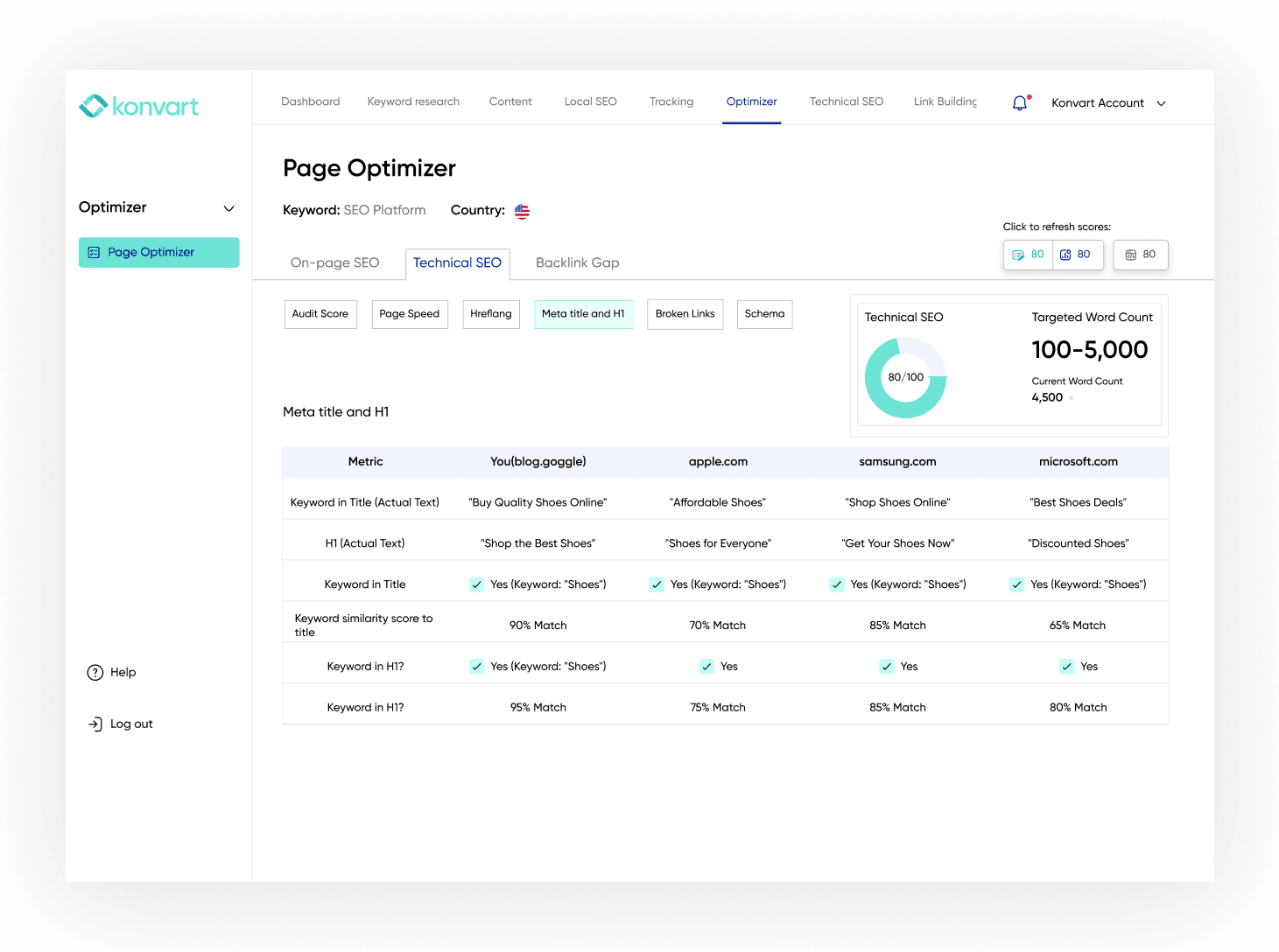Click the Help question mark icon

pyautogui.click(x=95, y=672)
